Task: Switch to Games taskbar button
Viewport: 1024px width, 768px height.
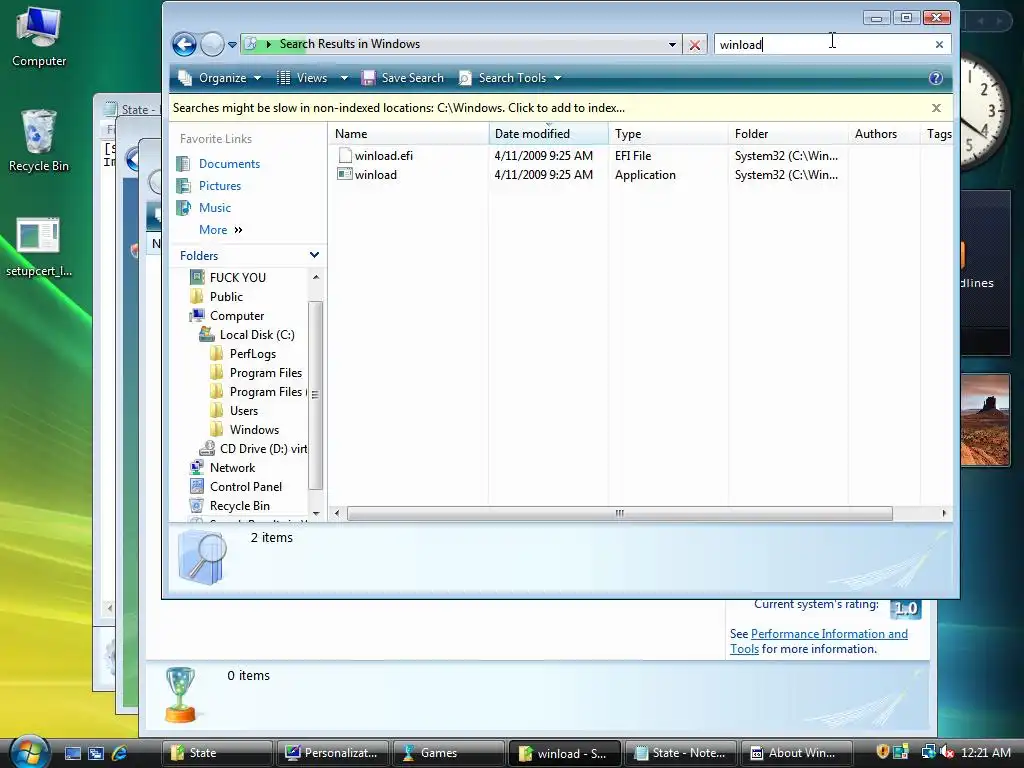Action: (x=448, y=753)
